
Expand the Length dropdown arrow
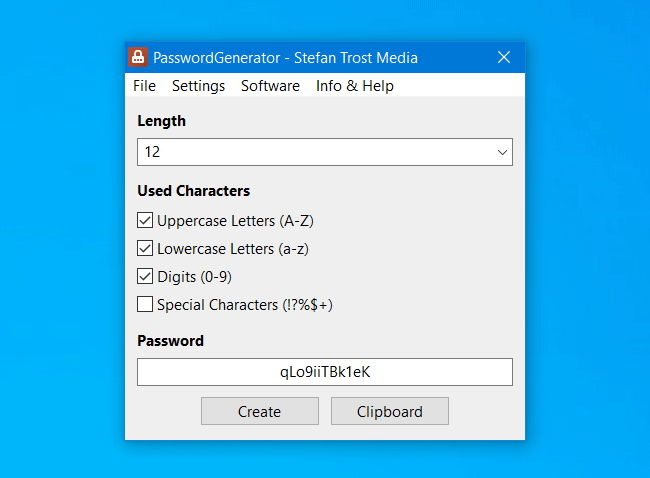click(x=502, y=152)
